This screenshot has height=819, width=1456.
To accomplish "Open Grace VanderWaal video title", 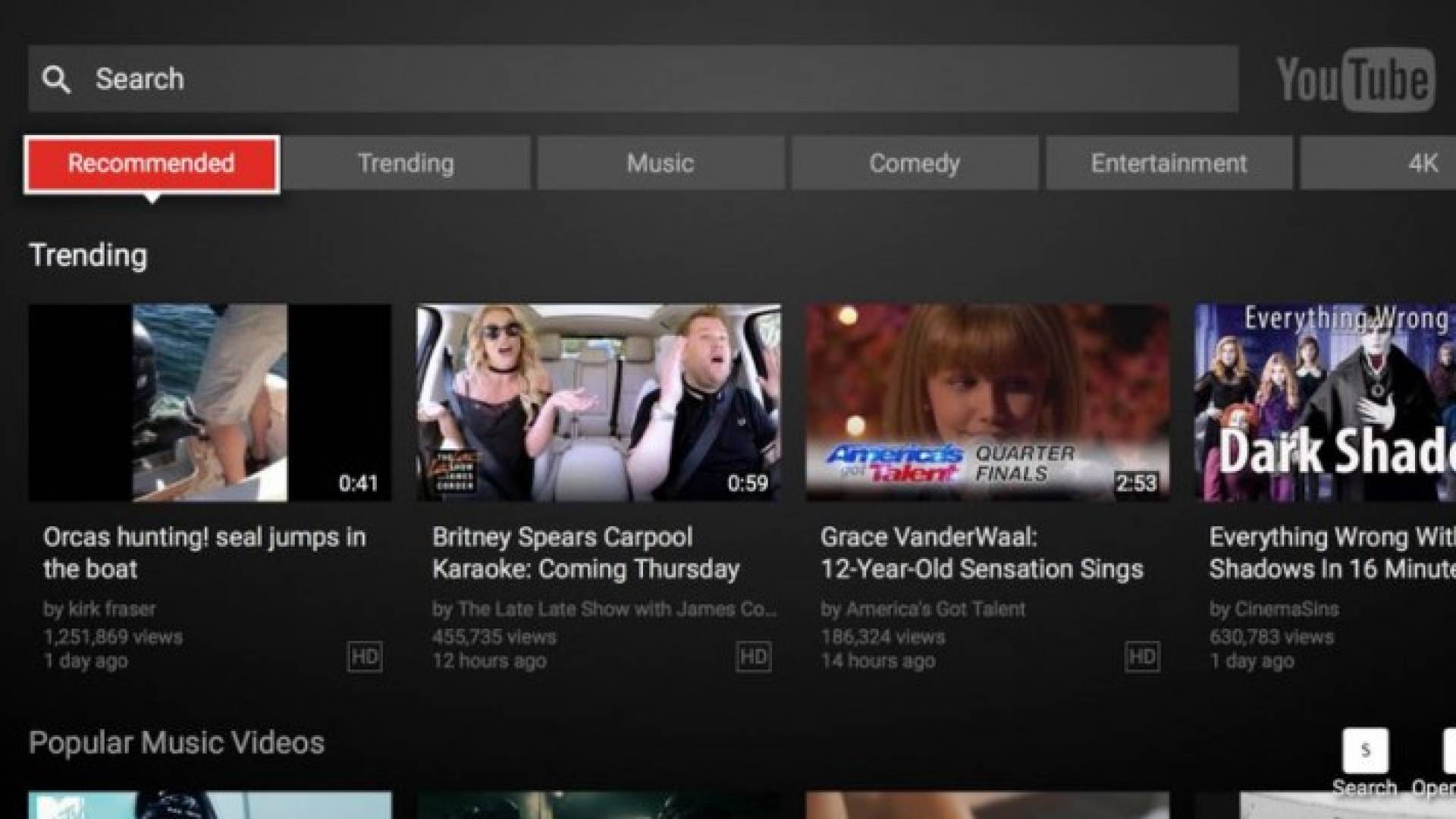I will [981, 553].
